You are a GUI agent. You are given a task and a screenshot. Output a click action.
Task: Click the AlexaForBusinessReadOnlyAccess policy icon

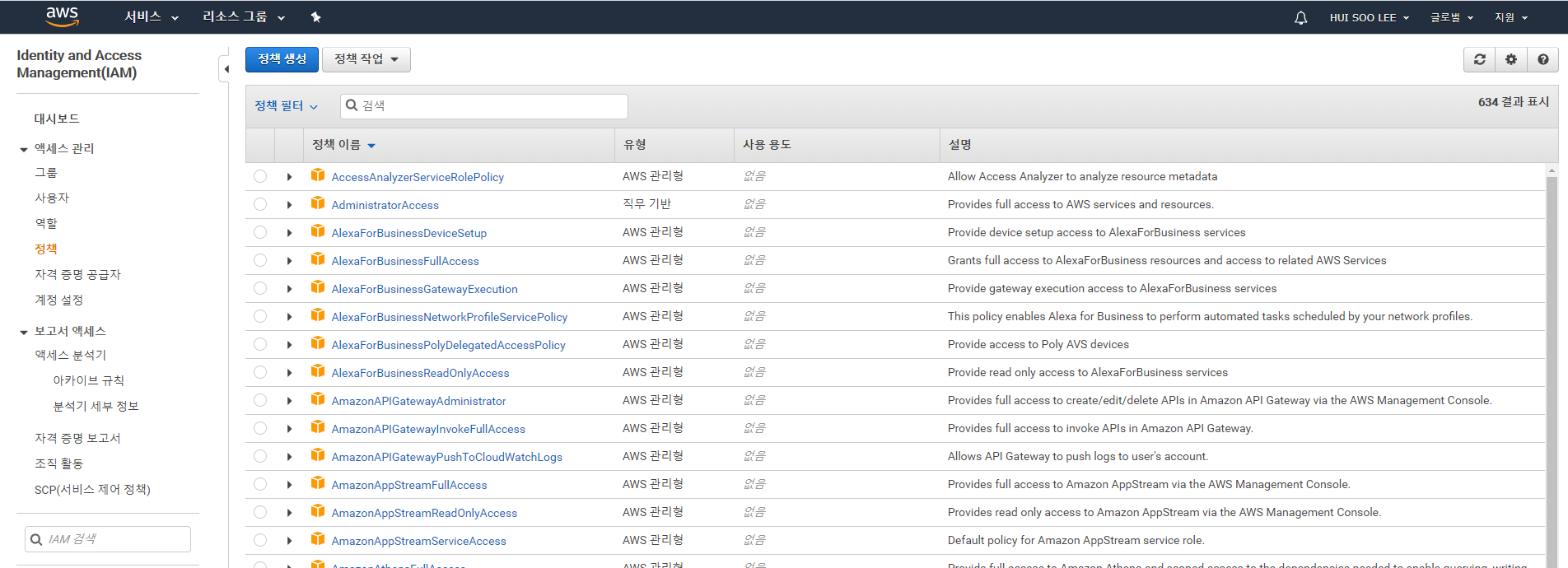point(318,371)
